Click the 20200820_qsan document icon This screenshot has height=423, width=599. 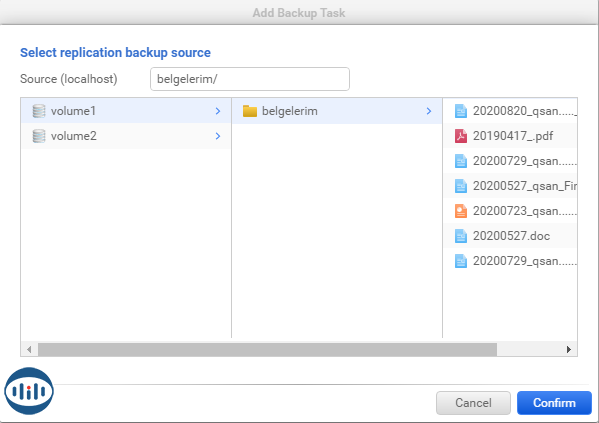point(461,111)
